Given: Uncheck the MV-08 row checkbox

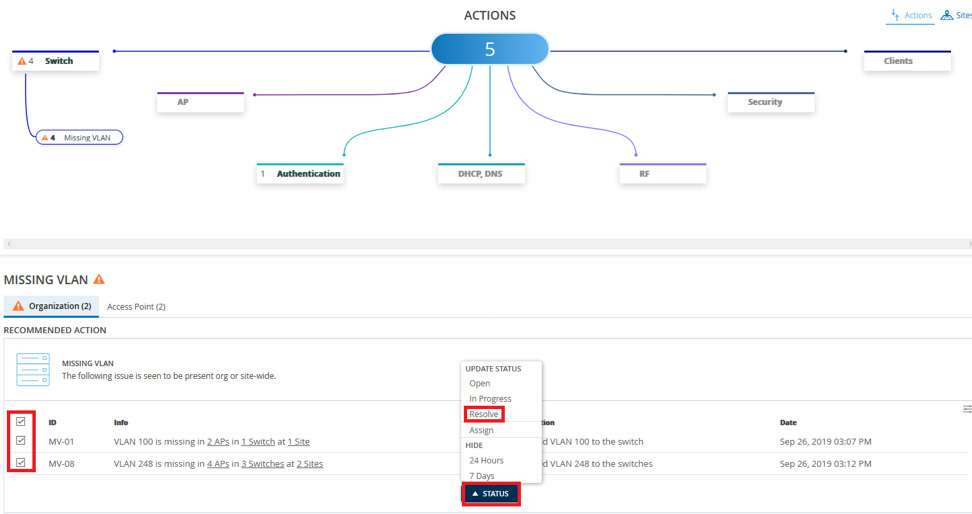Looking at the screenshot, I should click(21, 463).
